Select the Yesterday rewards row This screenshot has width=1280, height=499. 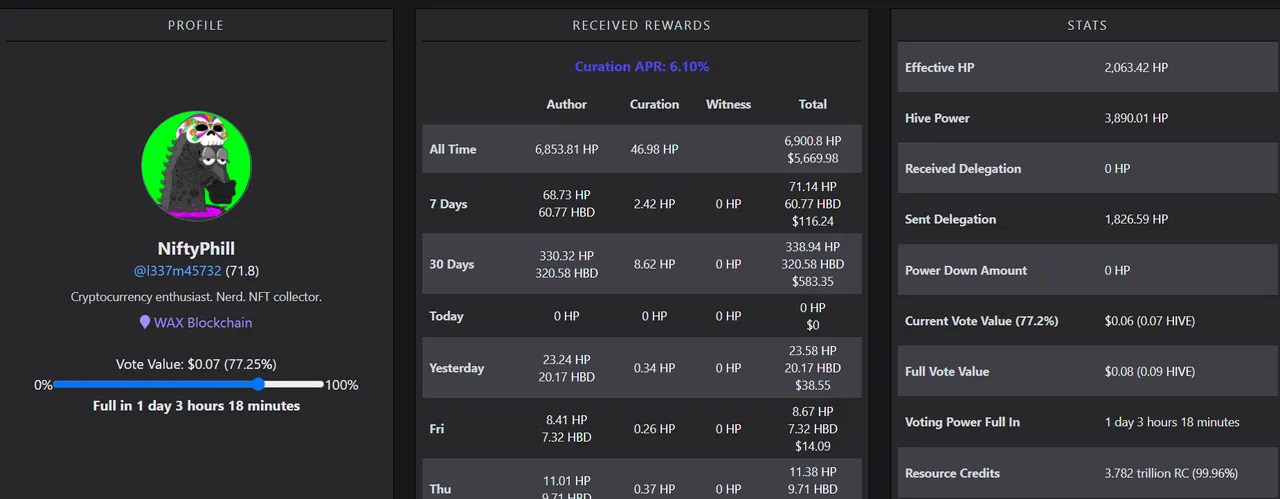click(642, 368)
